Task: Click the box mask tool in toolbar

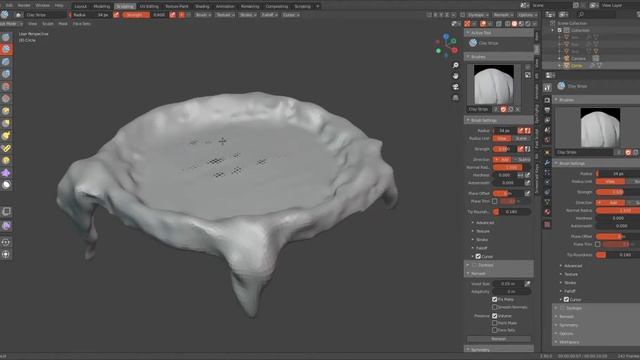Action: pos(7,211)
